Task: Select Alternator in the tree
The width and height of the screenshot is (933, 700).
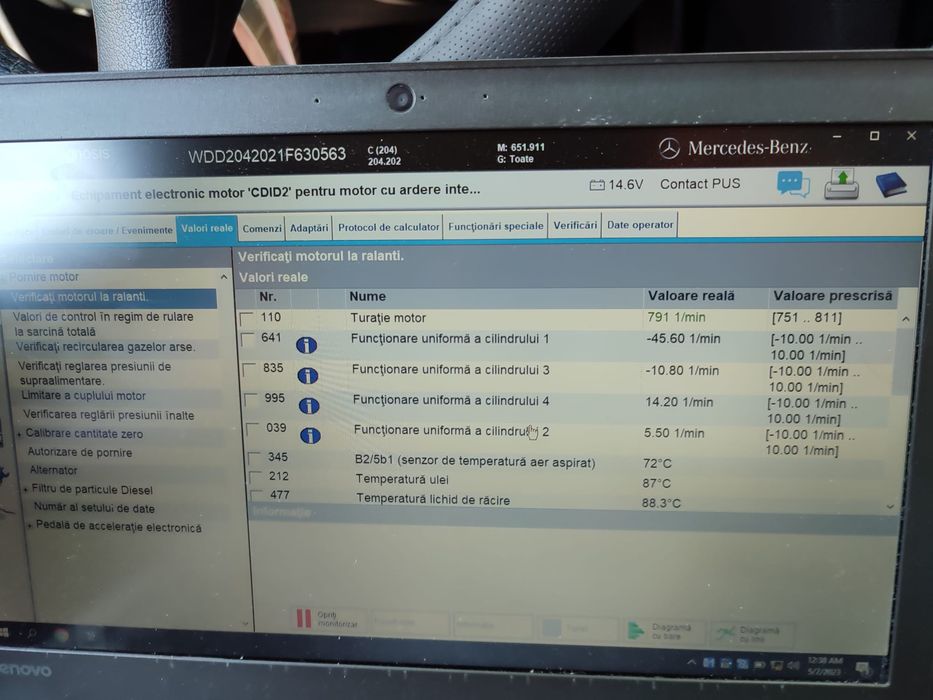Action: pos(54,470)
